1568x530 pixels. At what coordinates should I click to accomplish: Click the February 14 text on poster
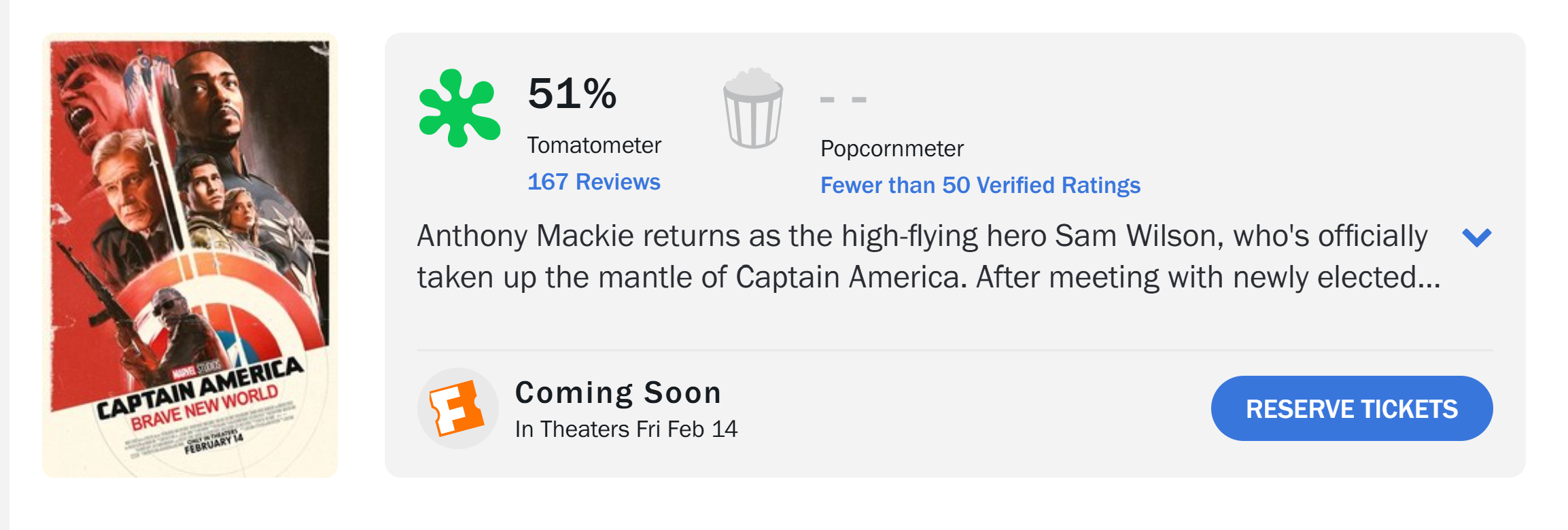[x=213, y=444]
